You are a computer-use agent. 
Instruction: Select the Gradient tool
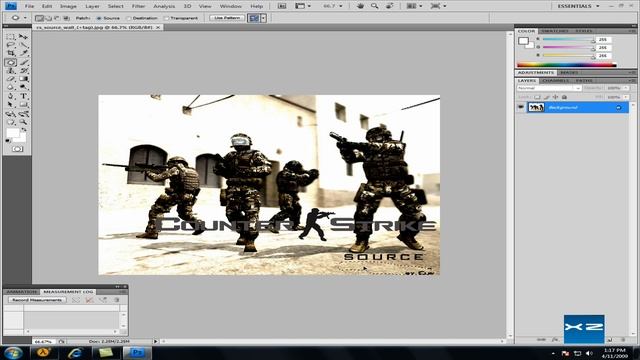click(23, 79)
